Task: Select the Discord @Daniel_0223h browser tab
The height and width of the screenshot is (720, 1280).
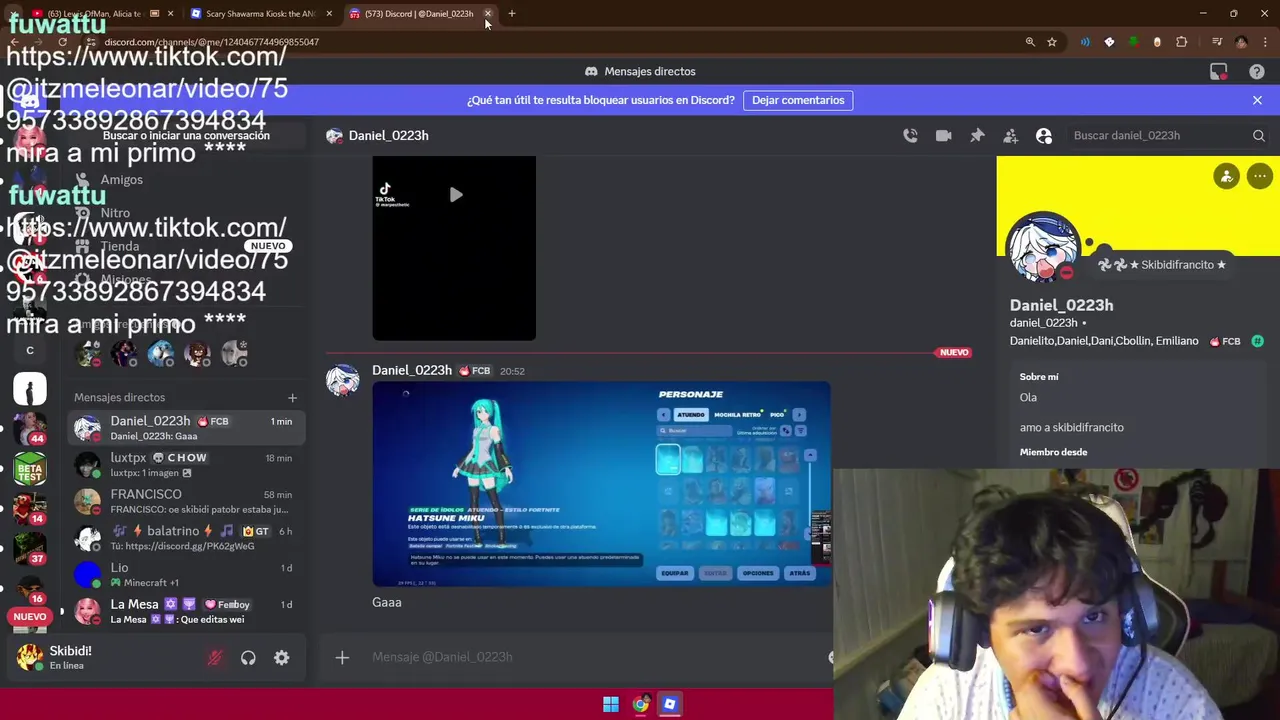Action: (x=418, y=14)
